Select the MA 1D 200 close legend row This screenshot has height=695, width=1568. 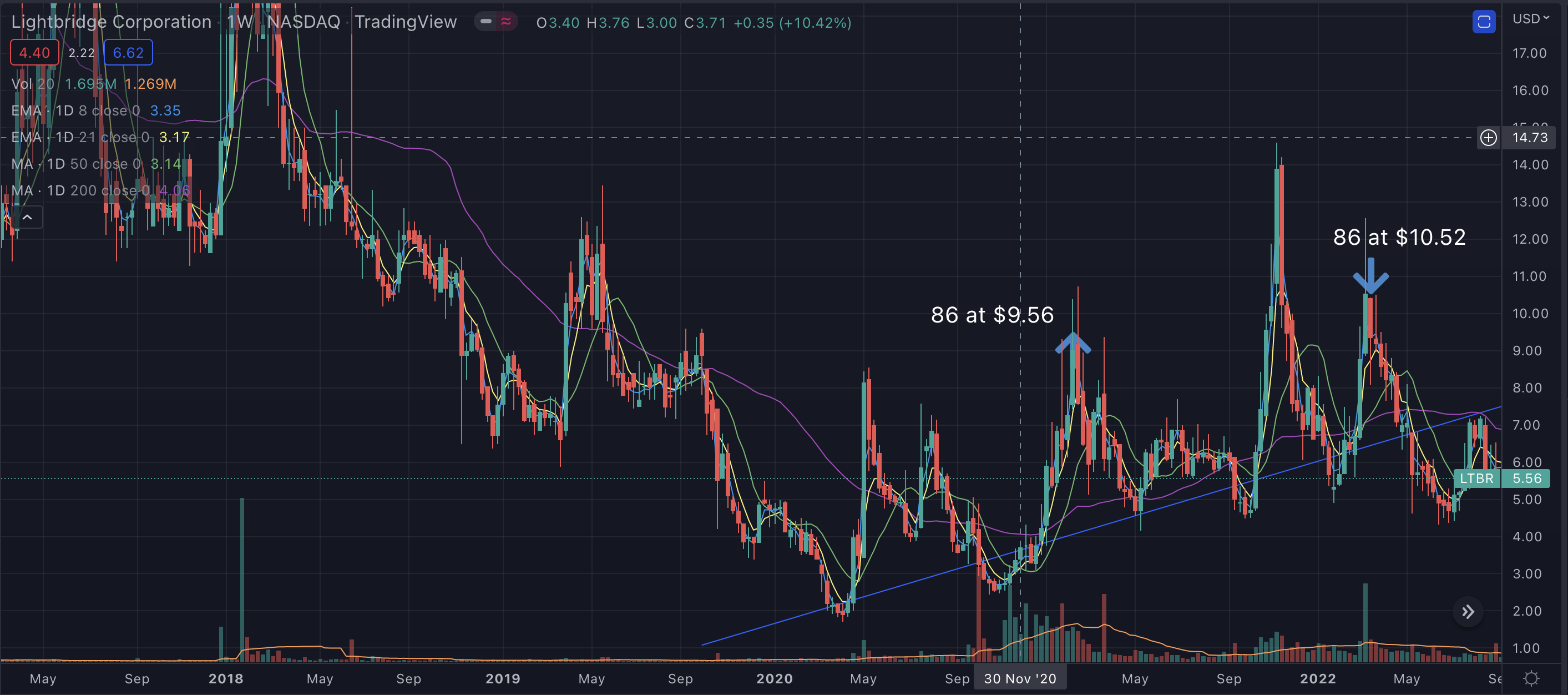coord(100,190)
